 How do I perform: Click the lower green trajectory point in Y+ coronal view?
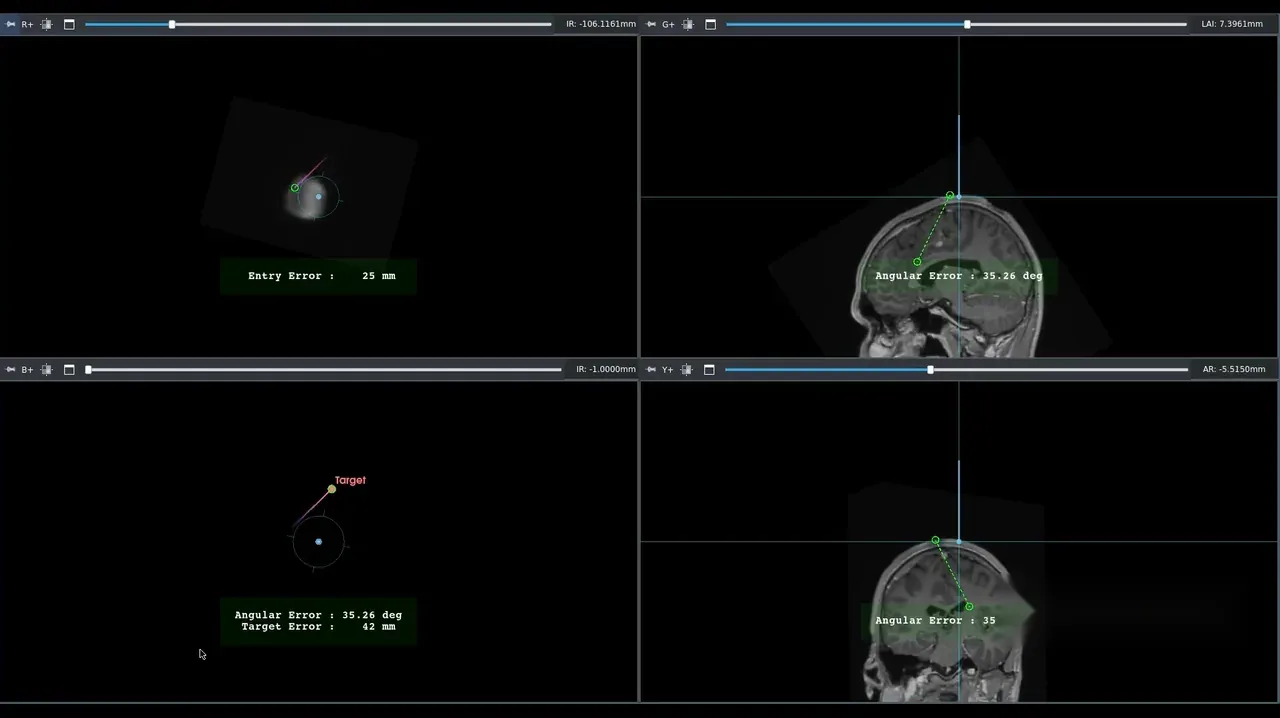(x=969, y=606)
